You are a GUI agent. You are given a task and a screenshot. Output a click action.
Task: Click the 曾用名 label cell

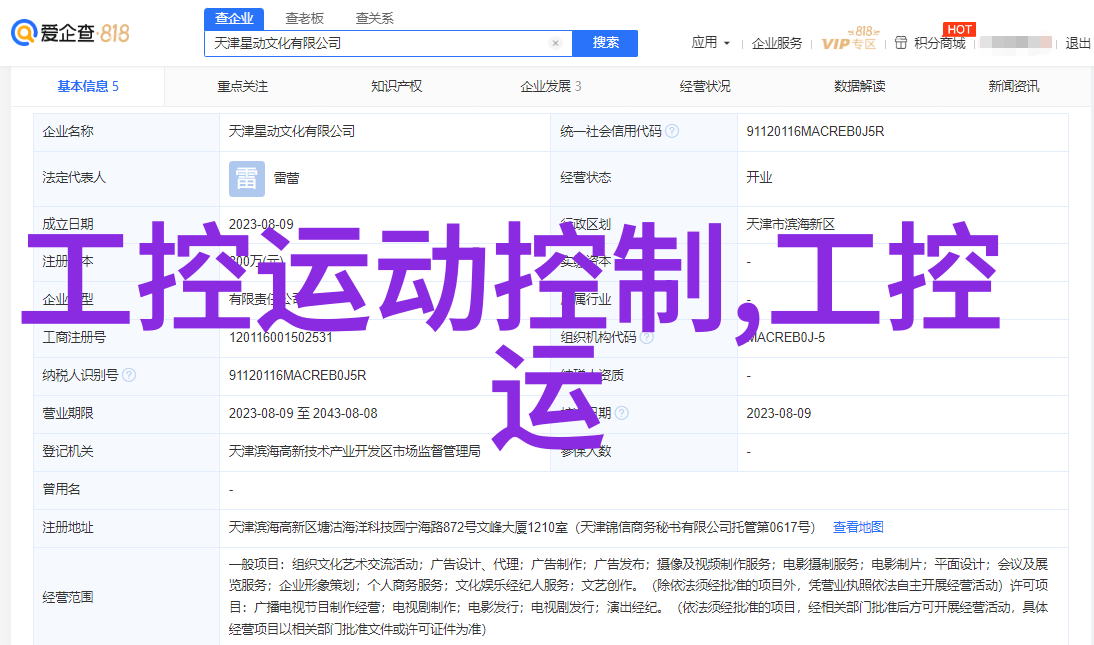(126, 490)
